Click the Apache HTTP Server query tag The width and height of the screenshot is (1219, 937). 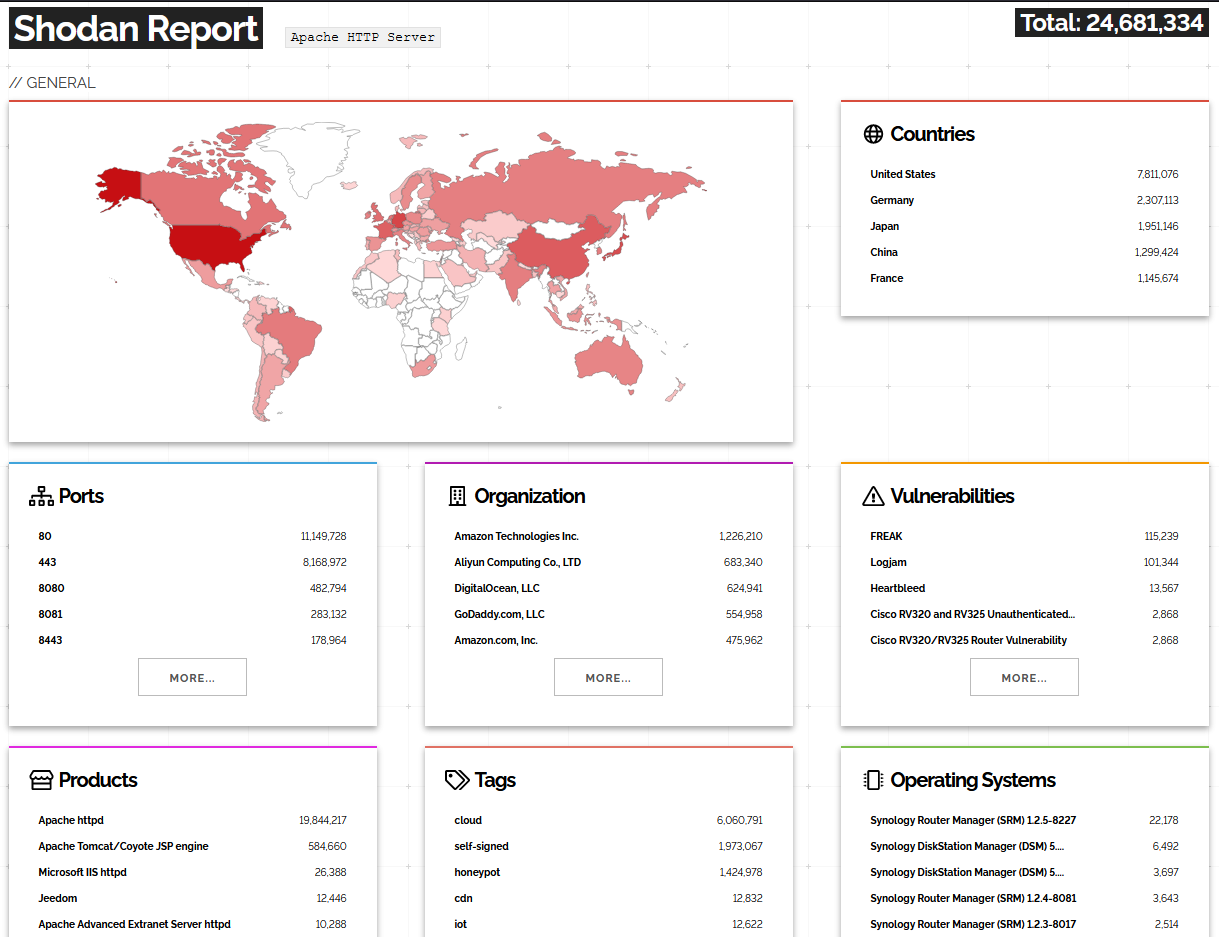363,37
